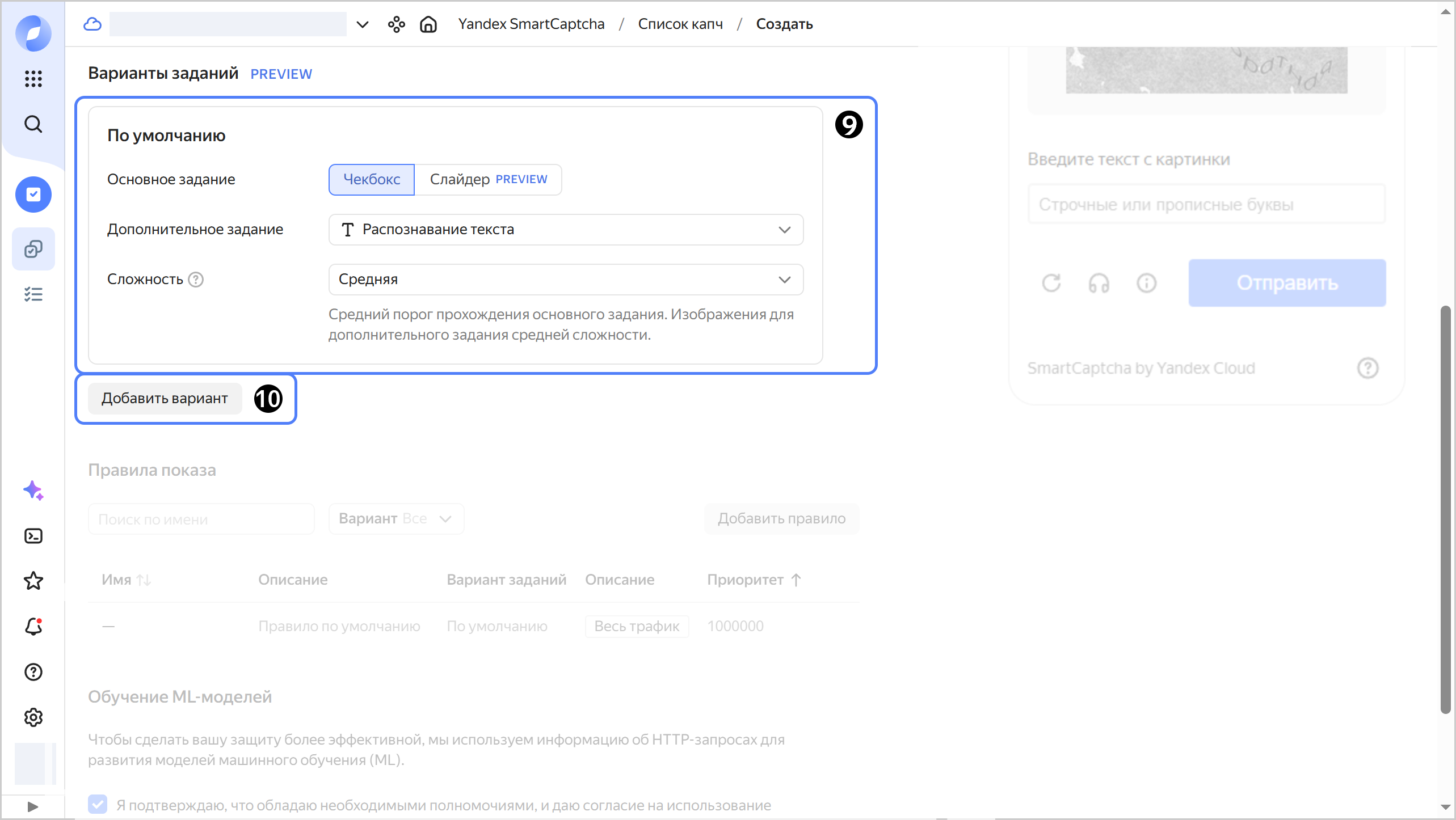Expand the Распознавание текста dropdown
The width and height of the screenshot is (1456, 820).
pos(566,230)
